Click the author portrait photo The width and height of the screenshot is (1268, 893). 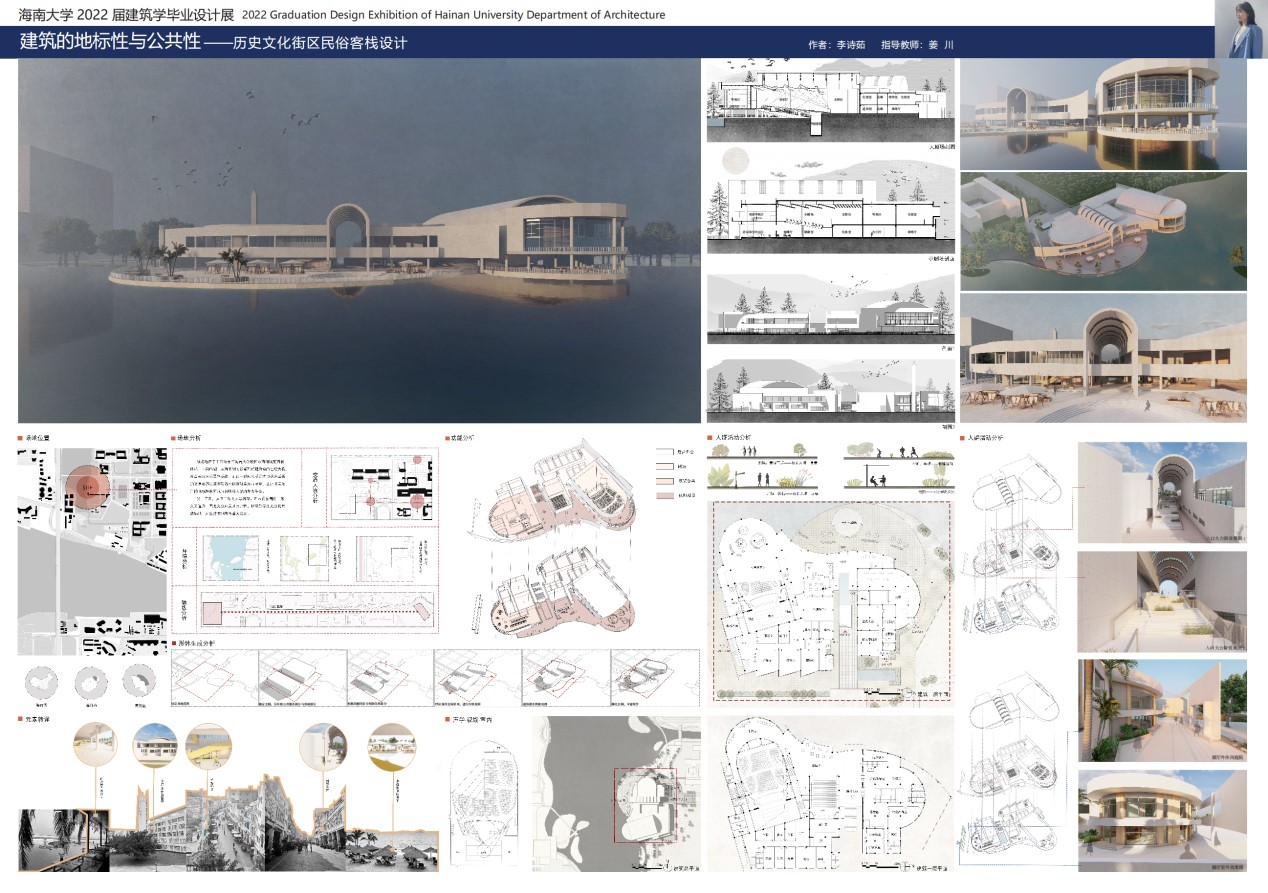pos(1240,28)
